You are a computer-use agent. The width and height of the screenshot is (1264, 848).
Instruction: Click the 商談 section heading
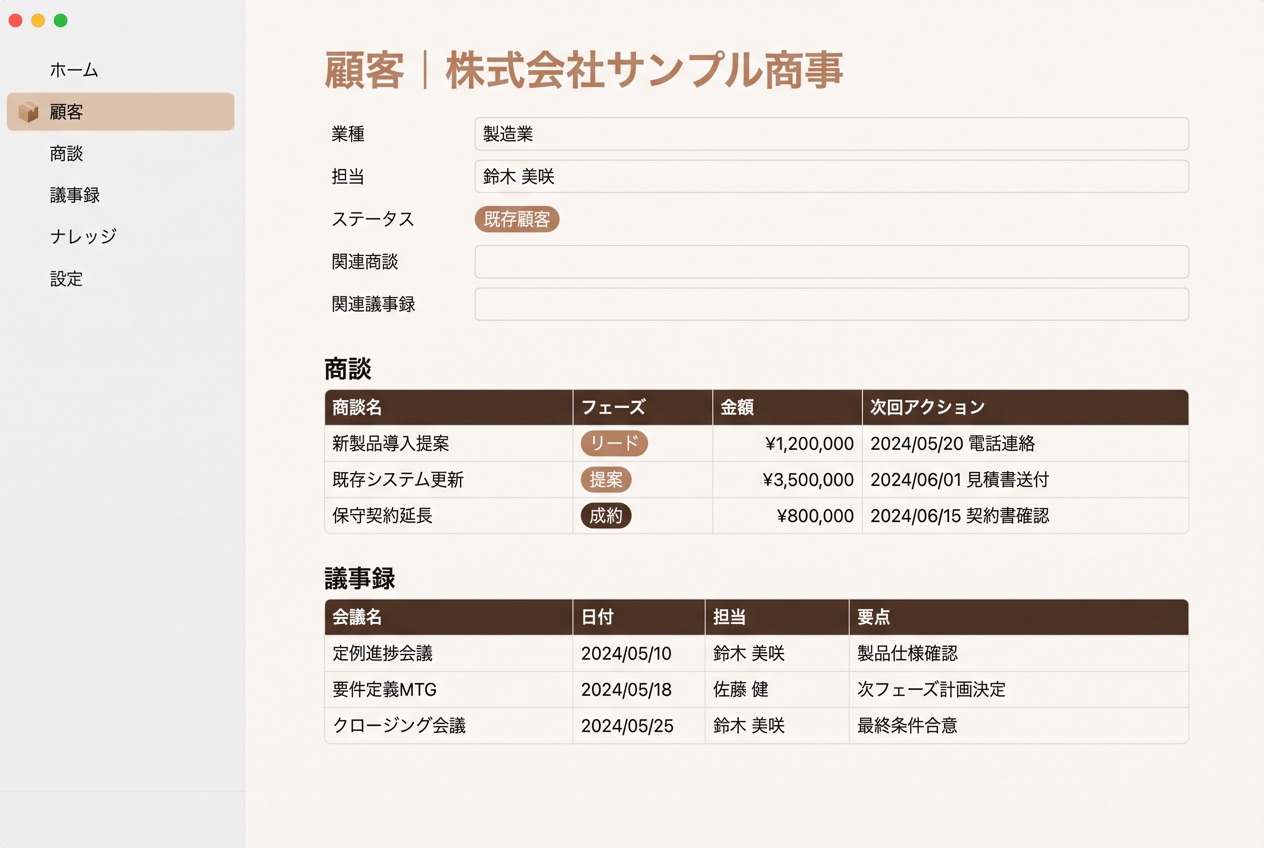point(348,369)
